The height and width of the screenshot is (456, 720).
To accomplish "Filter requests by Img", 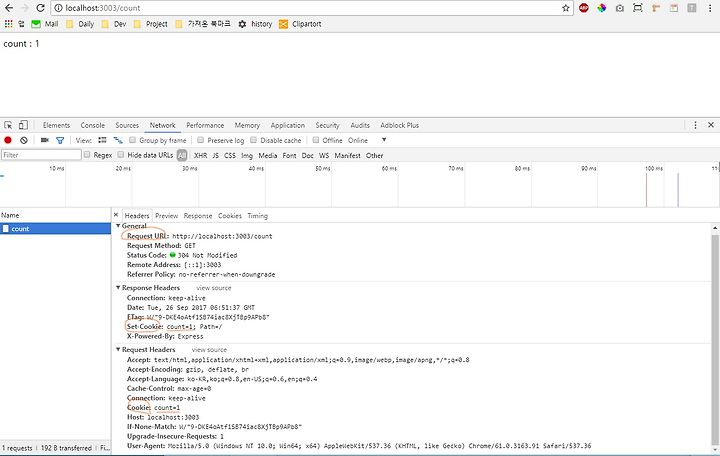I will pyautogui.click(x=247, y=155).
